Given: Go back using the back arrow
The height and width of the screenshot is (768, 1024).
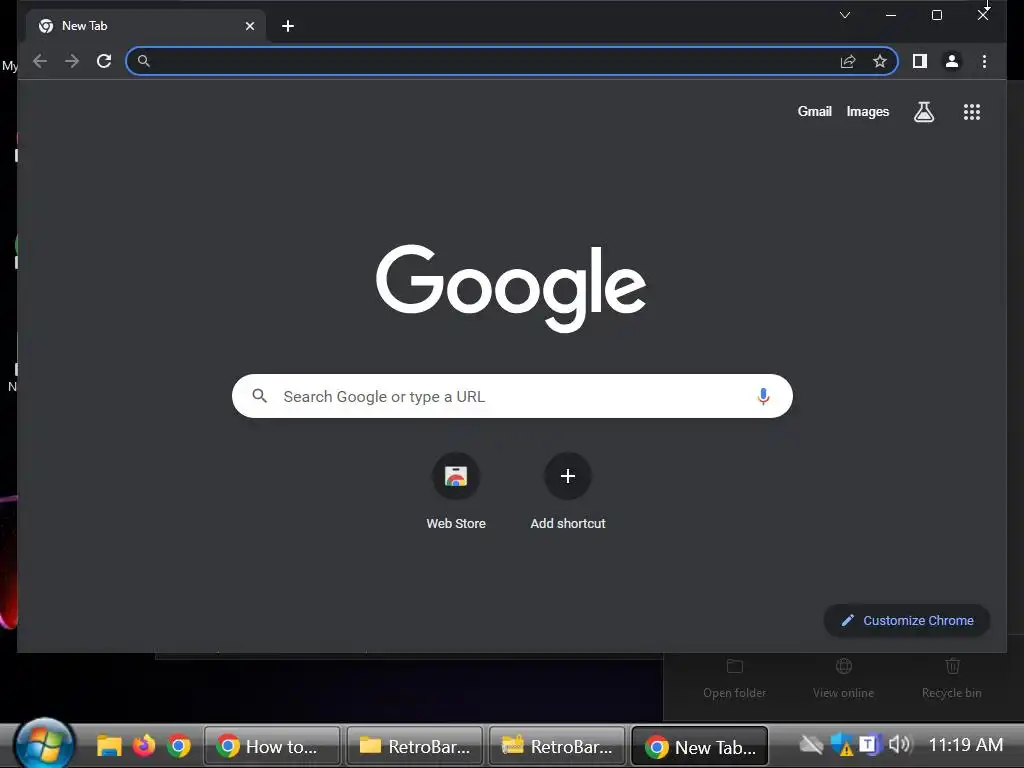Looking at the screenshot, I should 40,61.
